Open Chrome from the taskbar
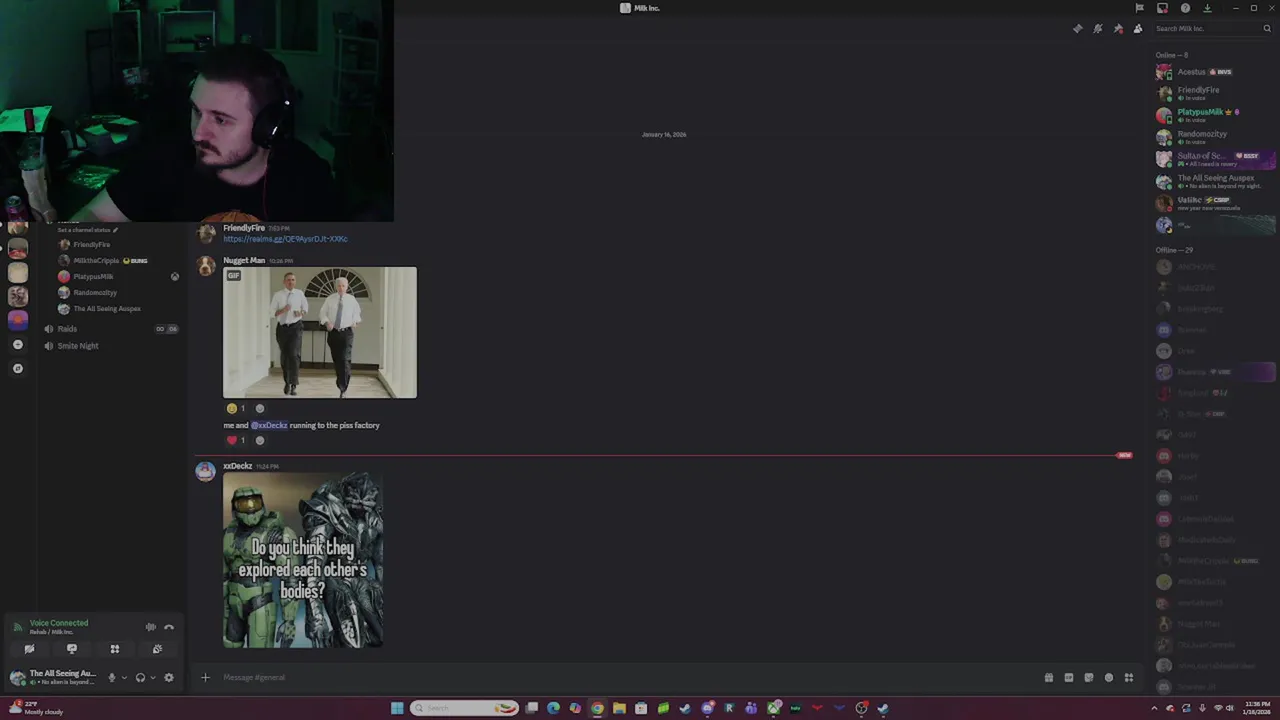This screenshot has width=1280, height=720. coord(597,708)
